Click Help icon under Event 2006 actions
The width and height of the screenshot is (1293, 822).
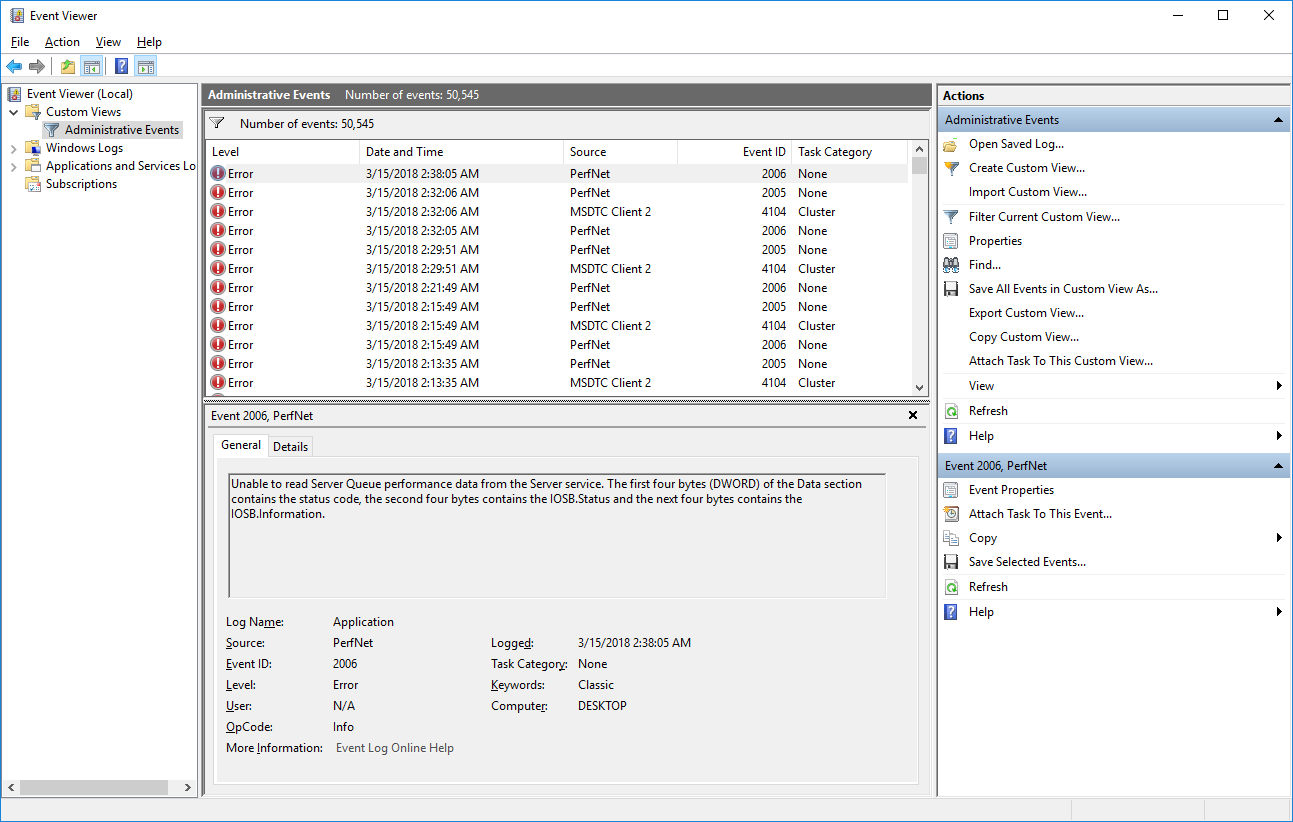coord(951,612)
